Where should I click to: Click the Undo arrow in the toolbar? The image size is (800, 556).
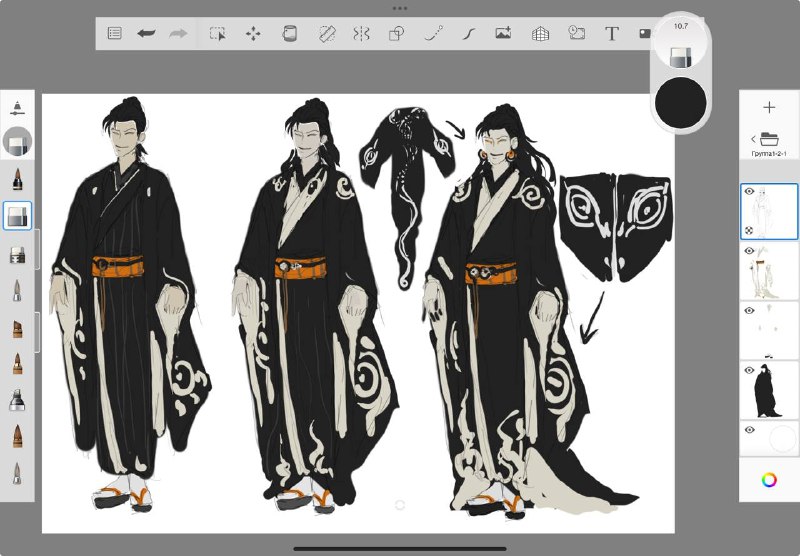(146, 34)
